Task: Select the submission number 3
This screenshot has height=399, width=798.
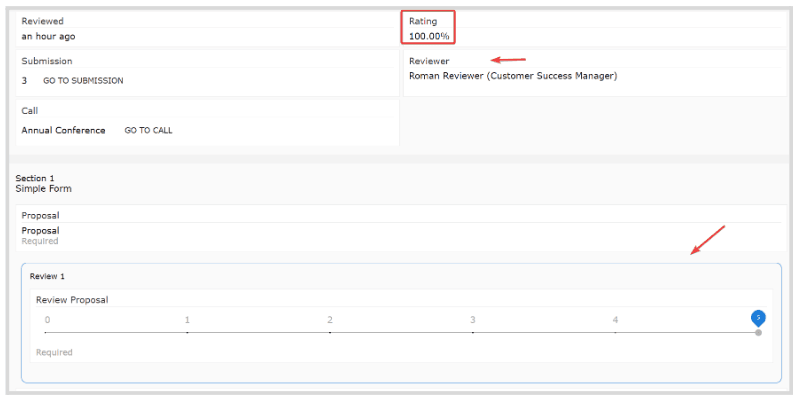Action: point(24,80)
